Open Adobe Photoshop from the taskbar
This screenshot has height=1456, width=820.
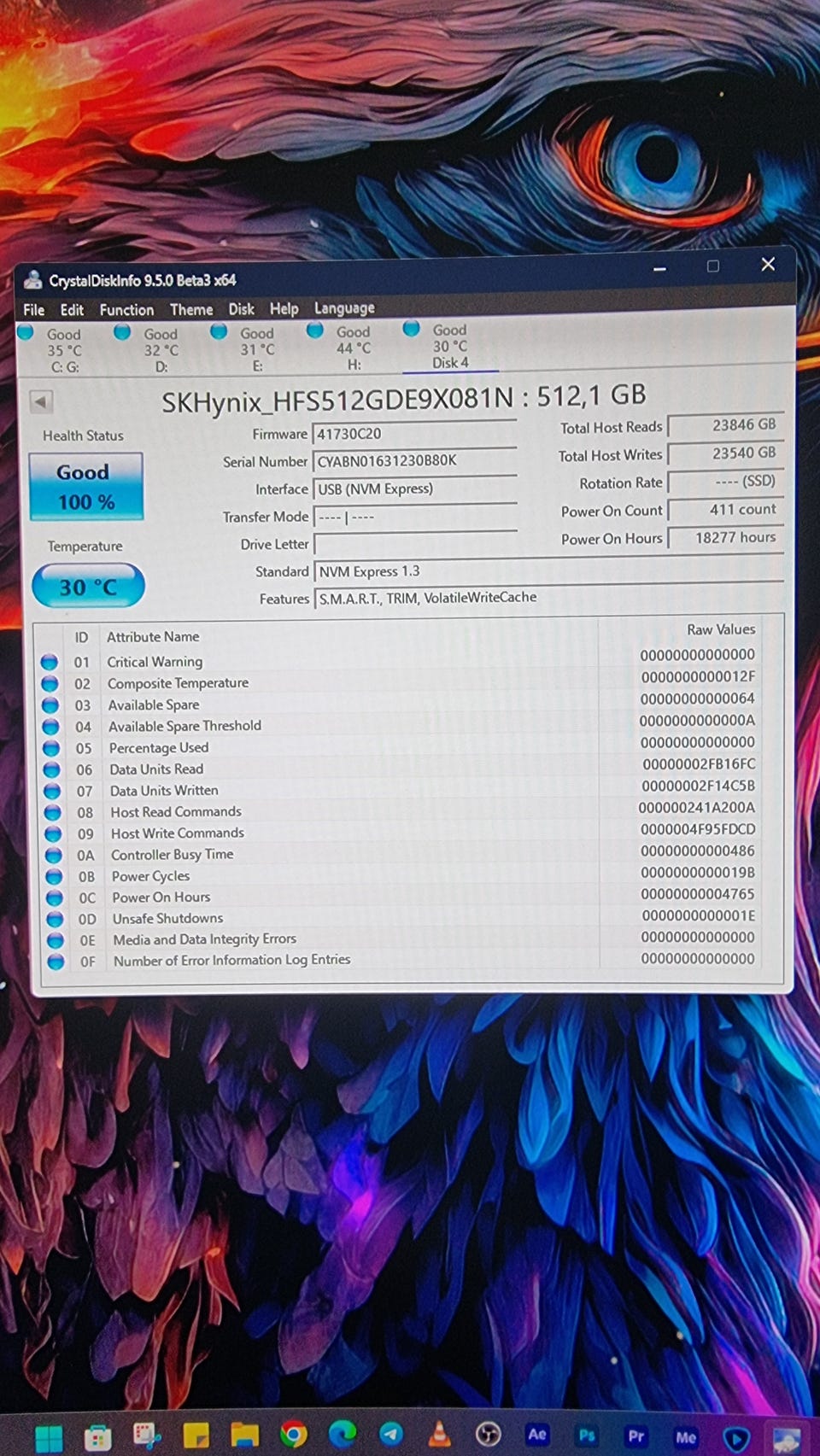click(x=587, y=1436)
